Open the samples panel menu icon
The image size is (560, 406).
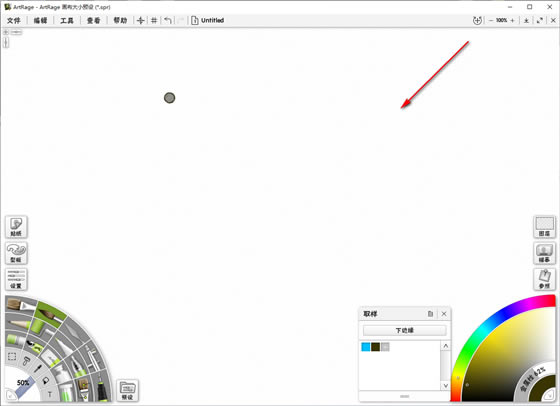[x=430, y=314]
